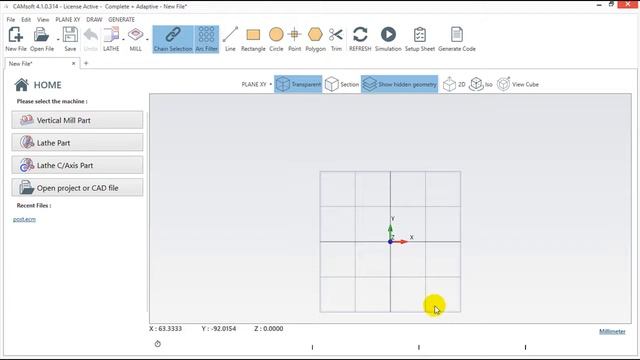Viewport: 640px width, 360px height.
Task: Toggle Transparent view mode
Action: click(x=298, y=84)
